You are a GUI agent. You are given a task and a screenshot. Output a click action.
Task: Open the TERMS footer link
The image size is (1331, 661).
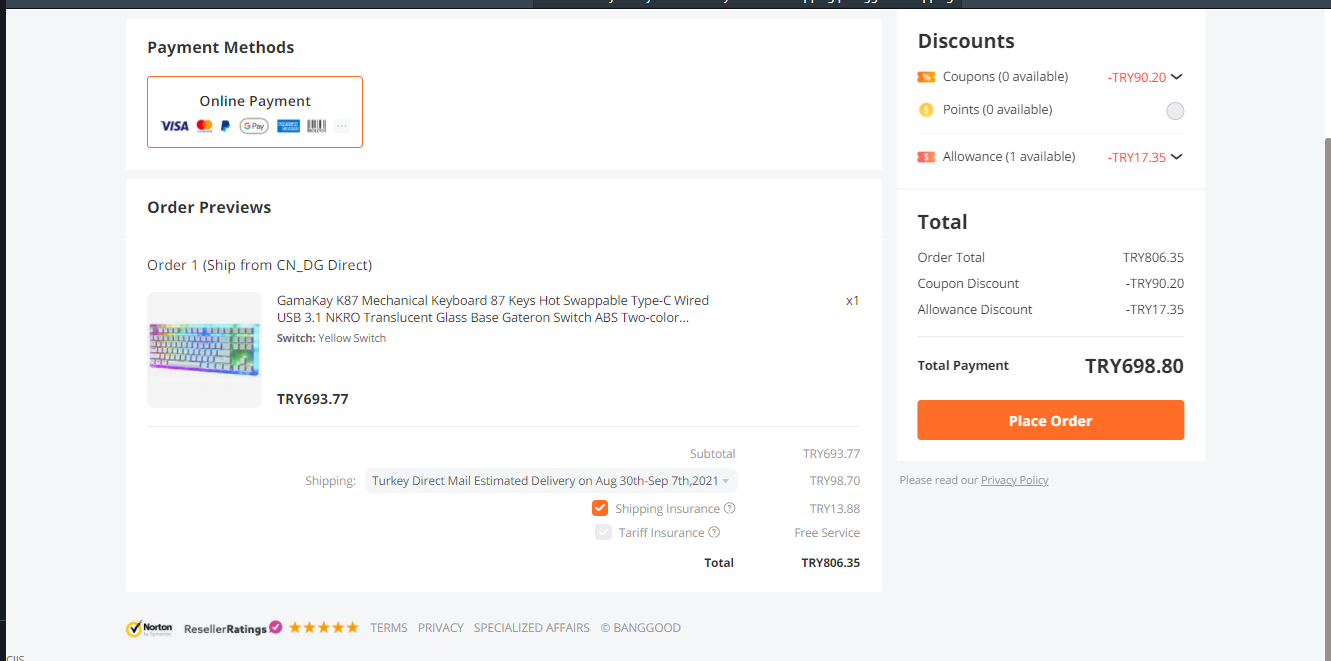[389, 628]
